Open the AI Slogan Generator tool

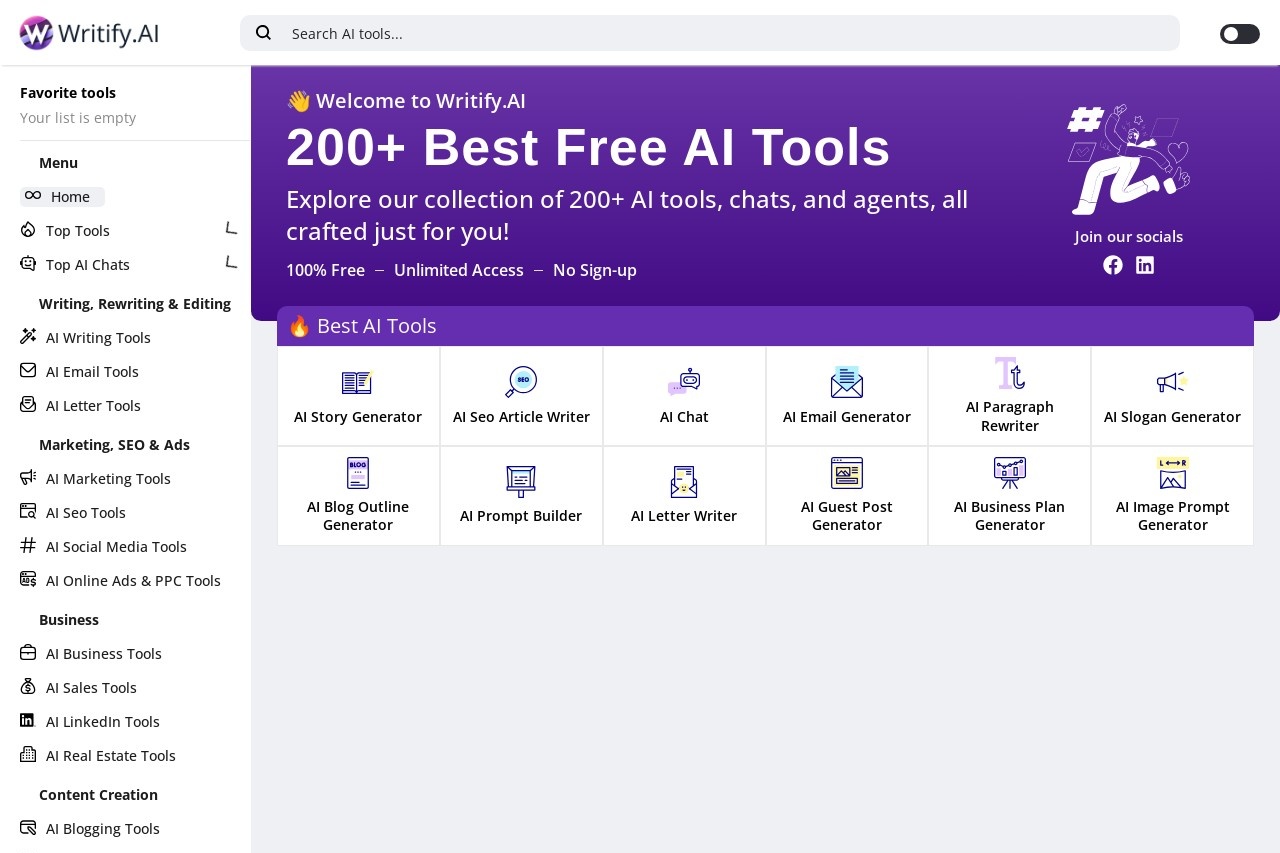tap(1172, 396)
